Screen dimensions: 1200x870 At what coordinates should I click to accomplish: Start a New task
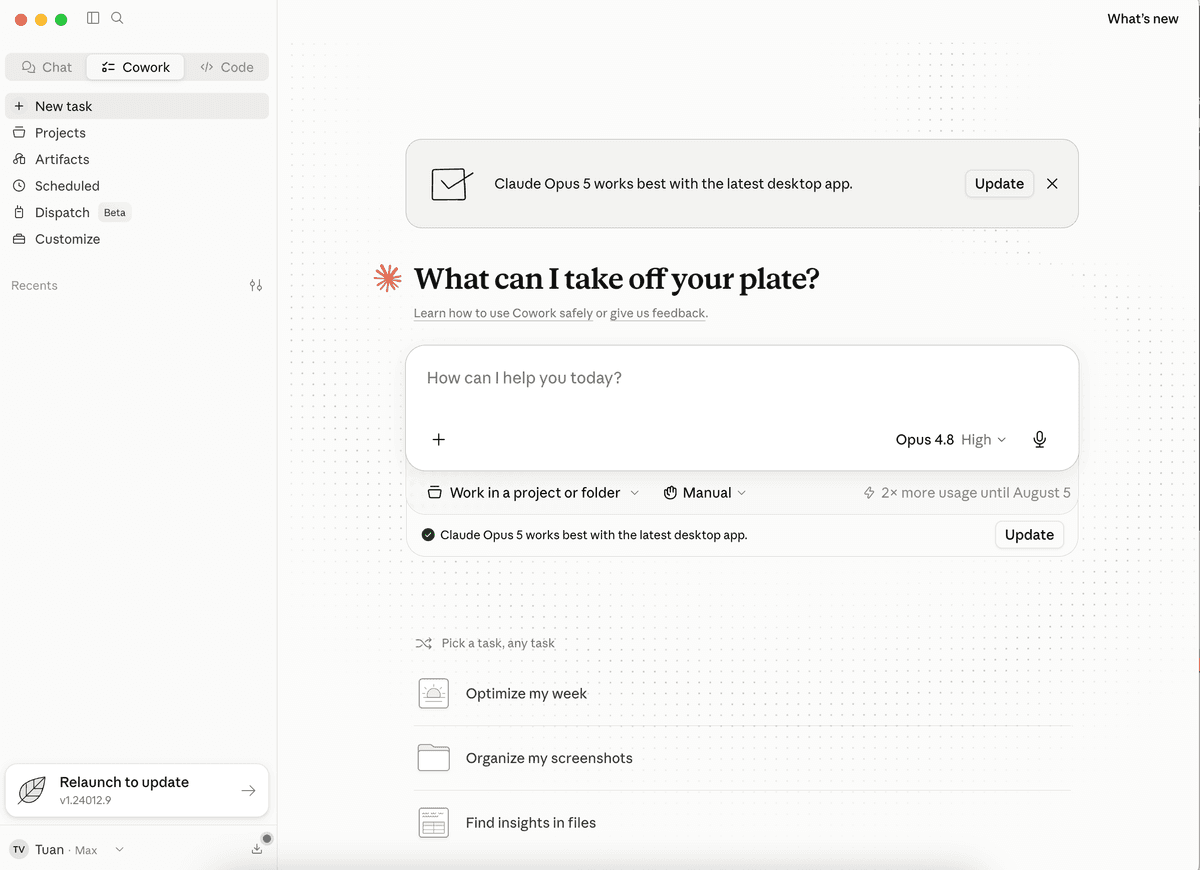click(x=137, y=106)
